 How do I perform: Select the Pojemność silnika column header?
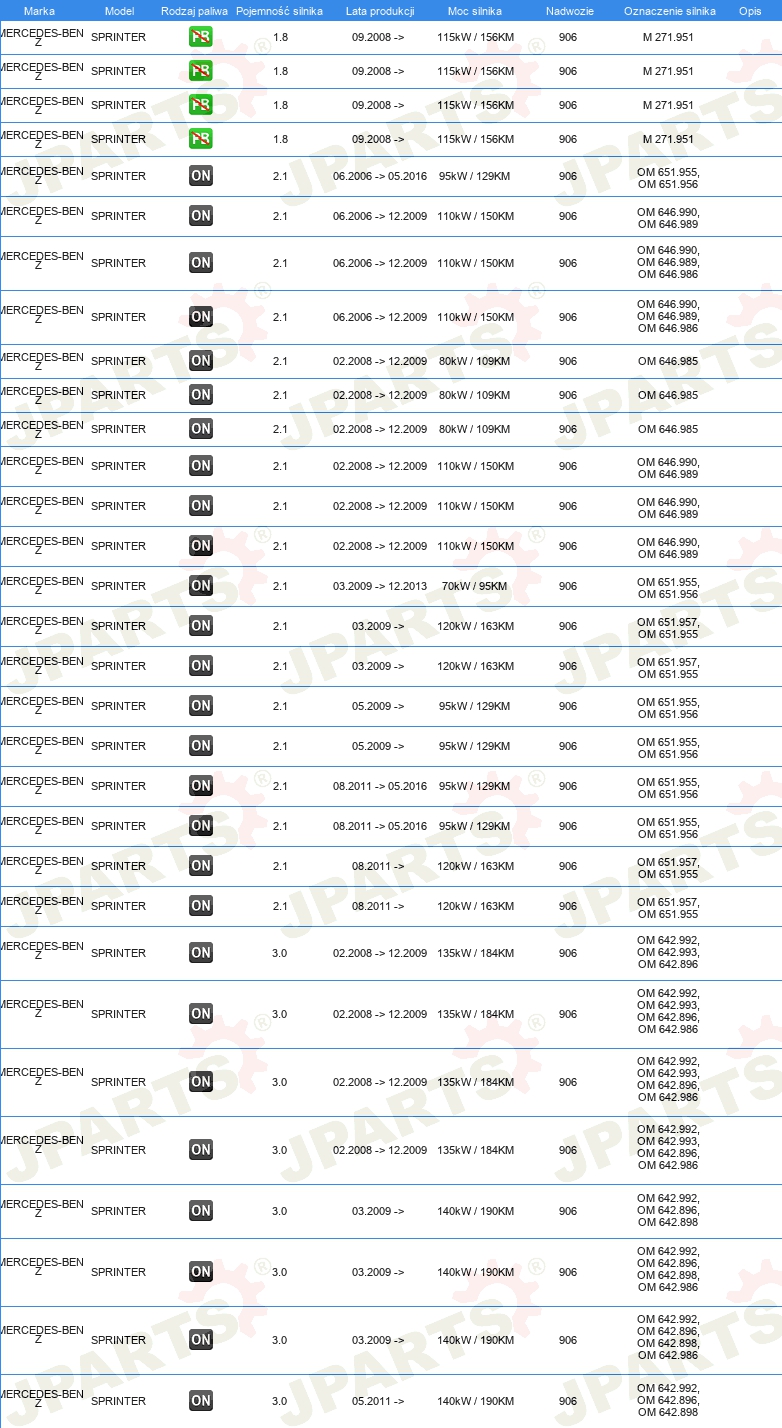pos(279,11)
